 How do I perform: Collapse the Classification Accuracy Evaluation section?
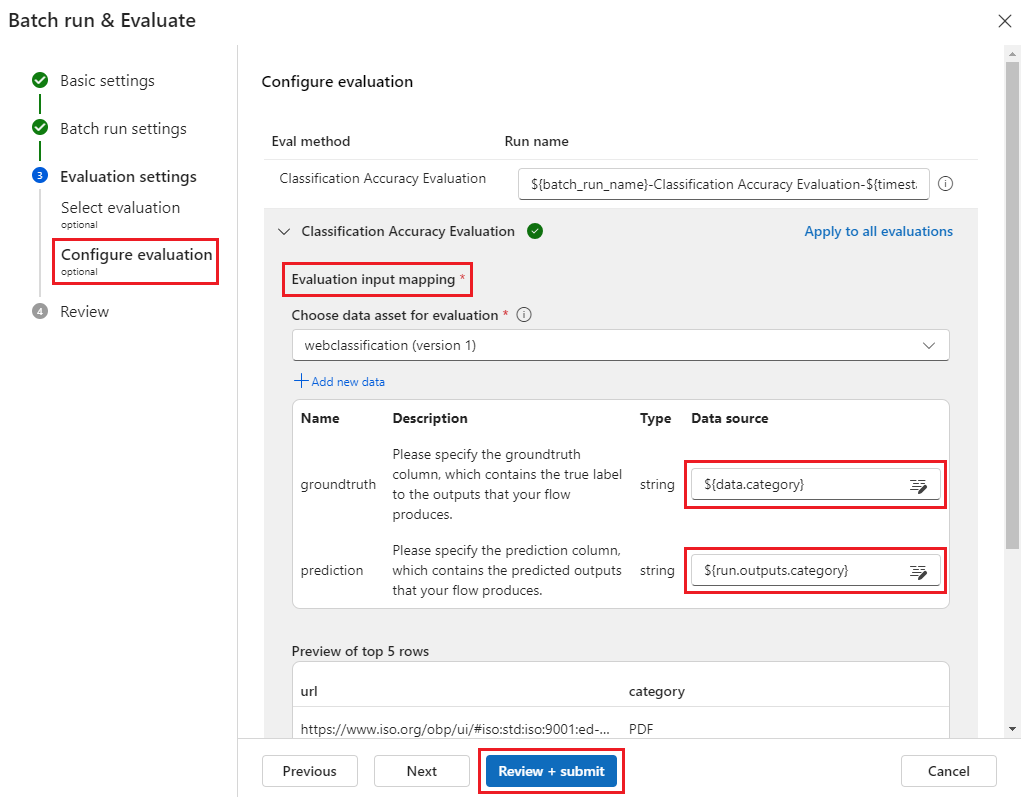pyautogui.click(x=283, y=231)
